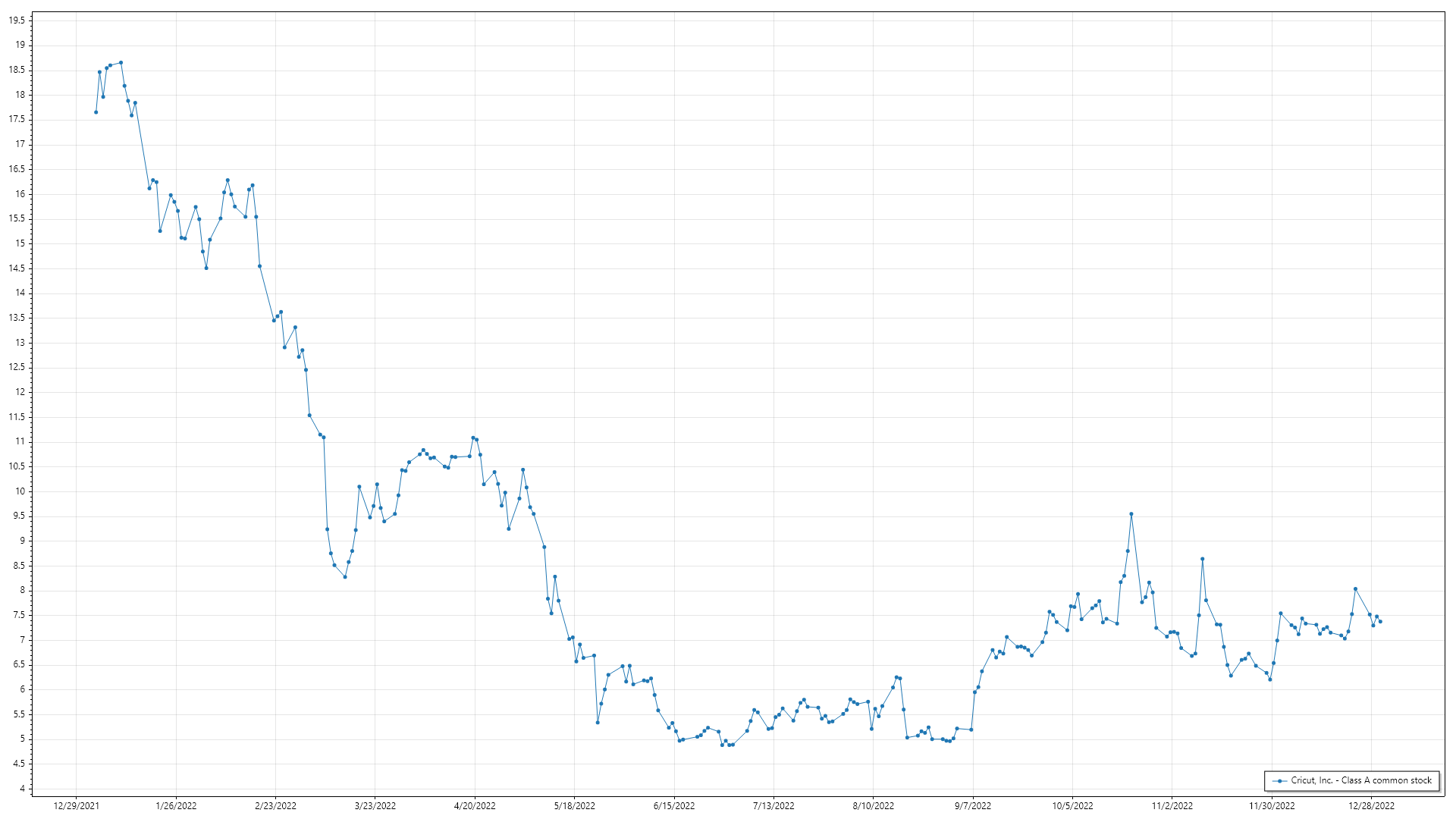1456x819 pixels.
Task: Click the 2/23/2022 date axis label
Action: [x=275, y=805]
